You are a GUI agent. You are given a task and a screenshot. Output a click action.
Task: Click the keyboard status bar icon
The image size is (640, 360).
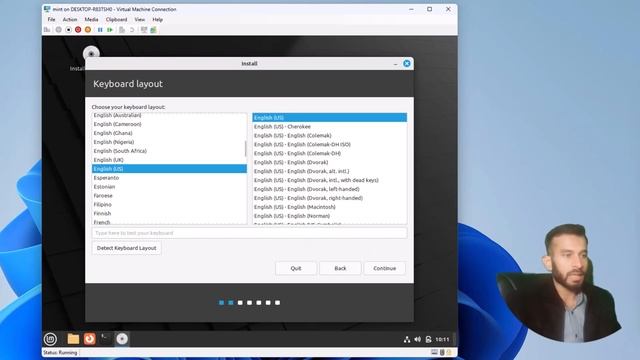click(x=434, y=352)
